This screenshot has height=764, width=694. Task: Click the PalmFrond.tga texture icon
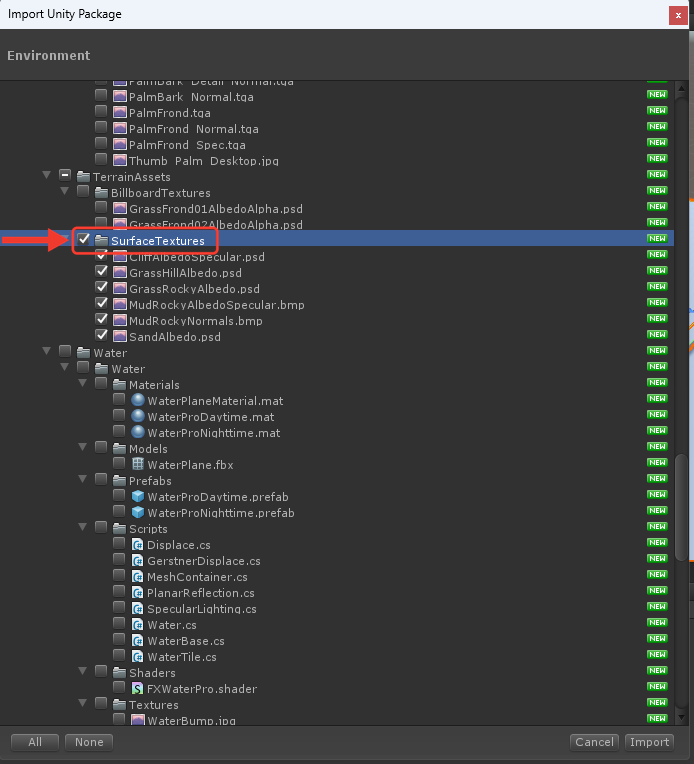pyautogui.click(x=120, y=113)
